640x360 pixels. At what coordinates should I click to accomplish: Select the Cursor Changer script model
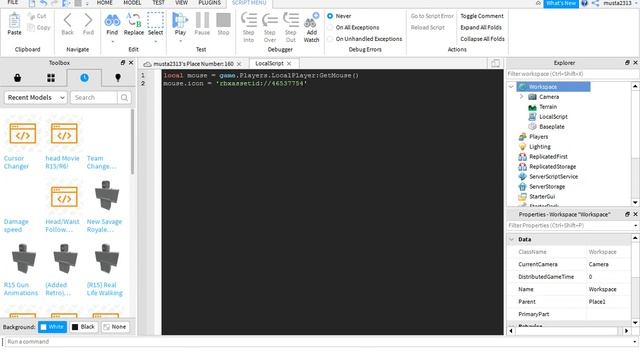point(22,133)
